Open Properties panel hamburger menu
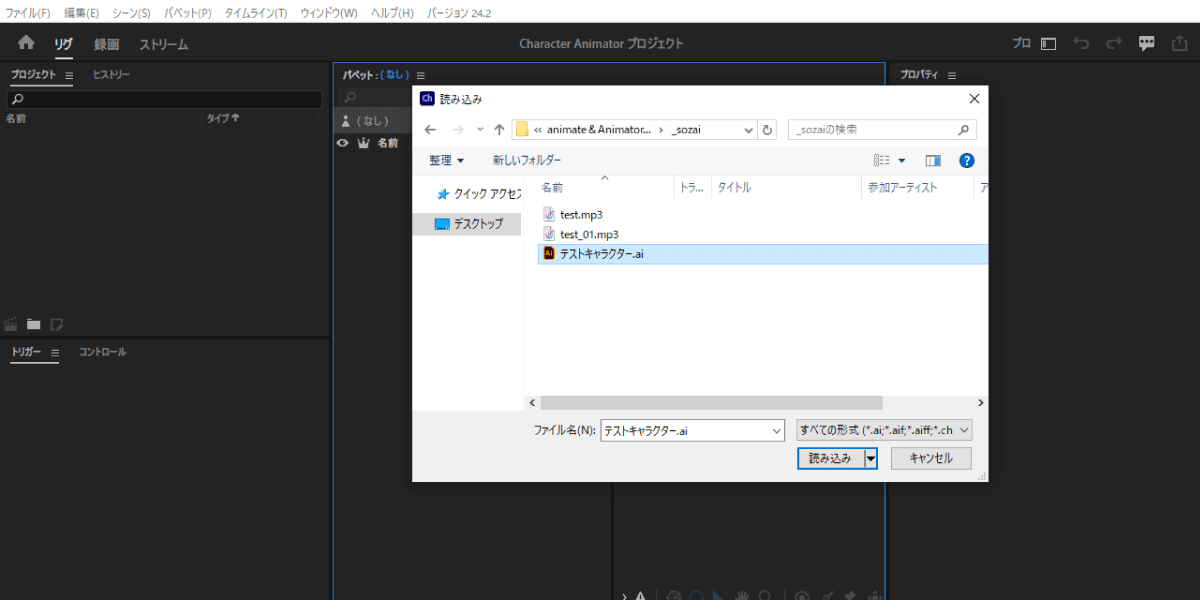This screenshot has width=1200, height=600. [x=952, y=75]
